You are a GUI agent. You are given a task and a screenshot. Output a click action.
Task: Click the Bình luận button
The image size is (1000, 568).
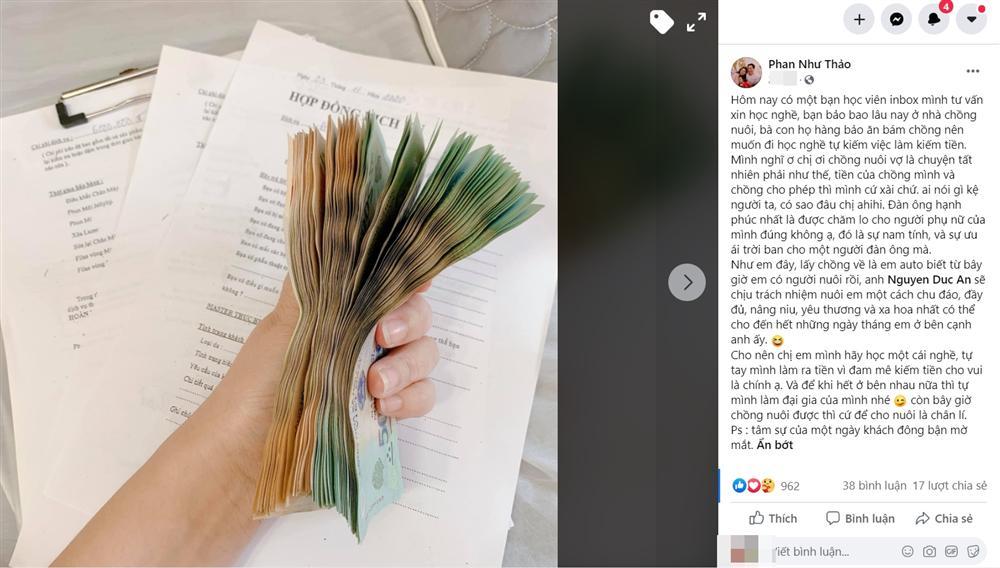click(x=860, y=518)
